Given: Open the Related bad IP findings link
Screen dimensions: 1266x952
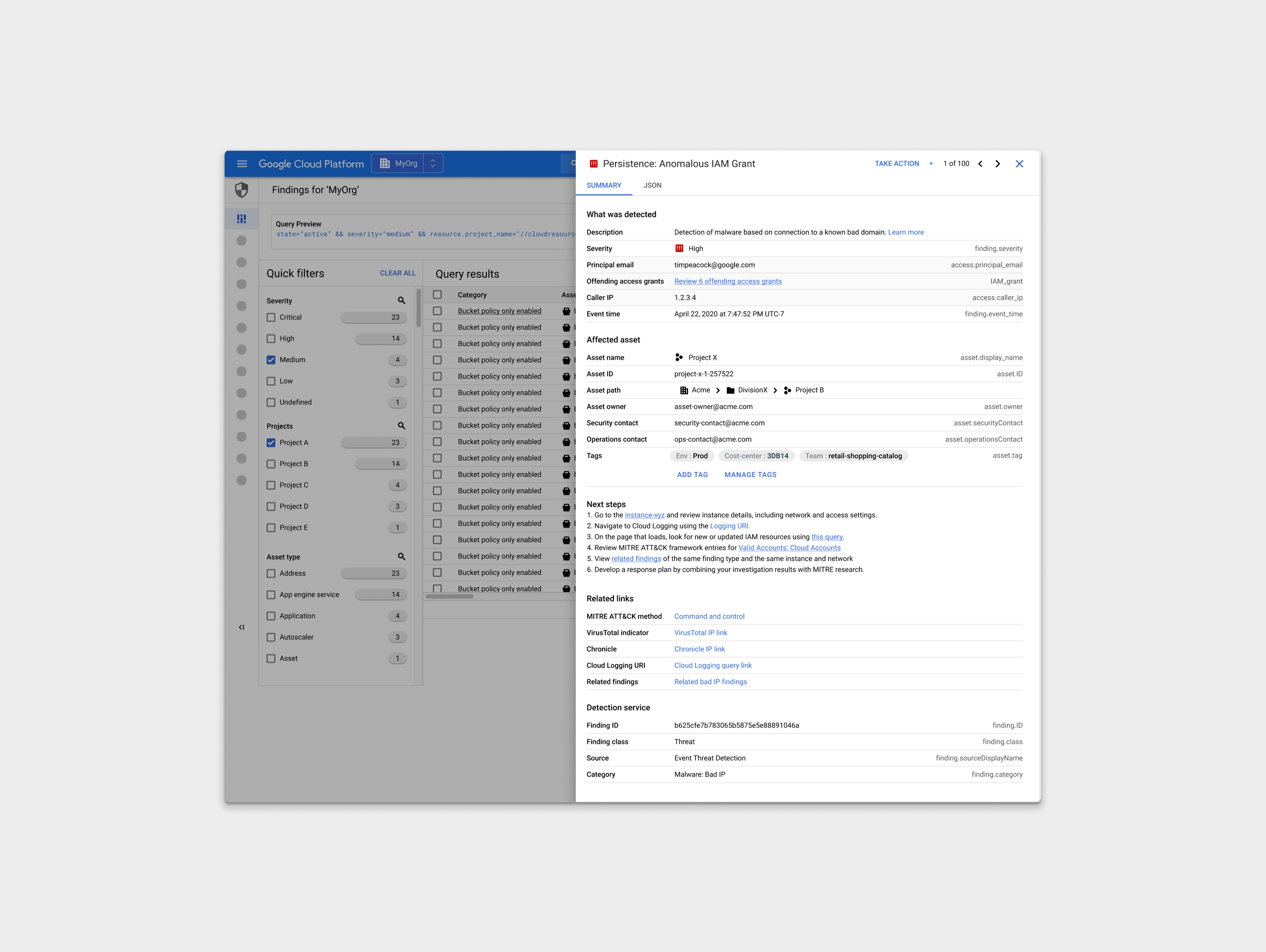Looking at the screenshot, I should pyautogui.click(x=710, y=682).
